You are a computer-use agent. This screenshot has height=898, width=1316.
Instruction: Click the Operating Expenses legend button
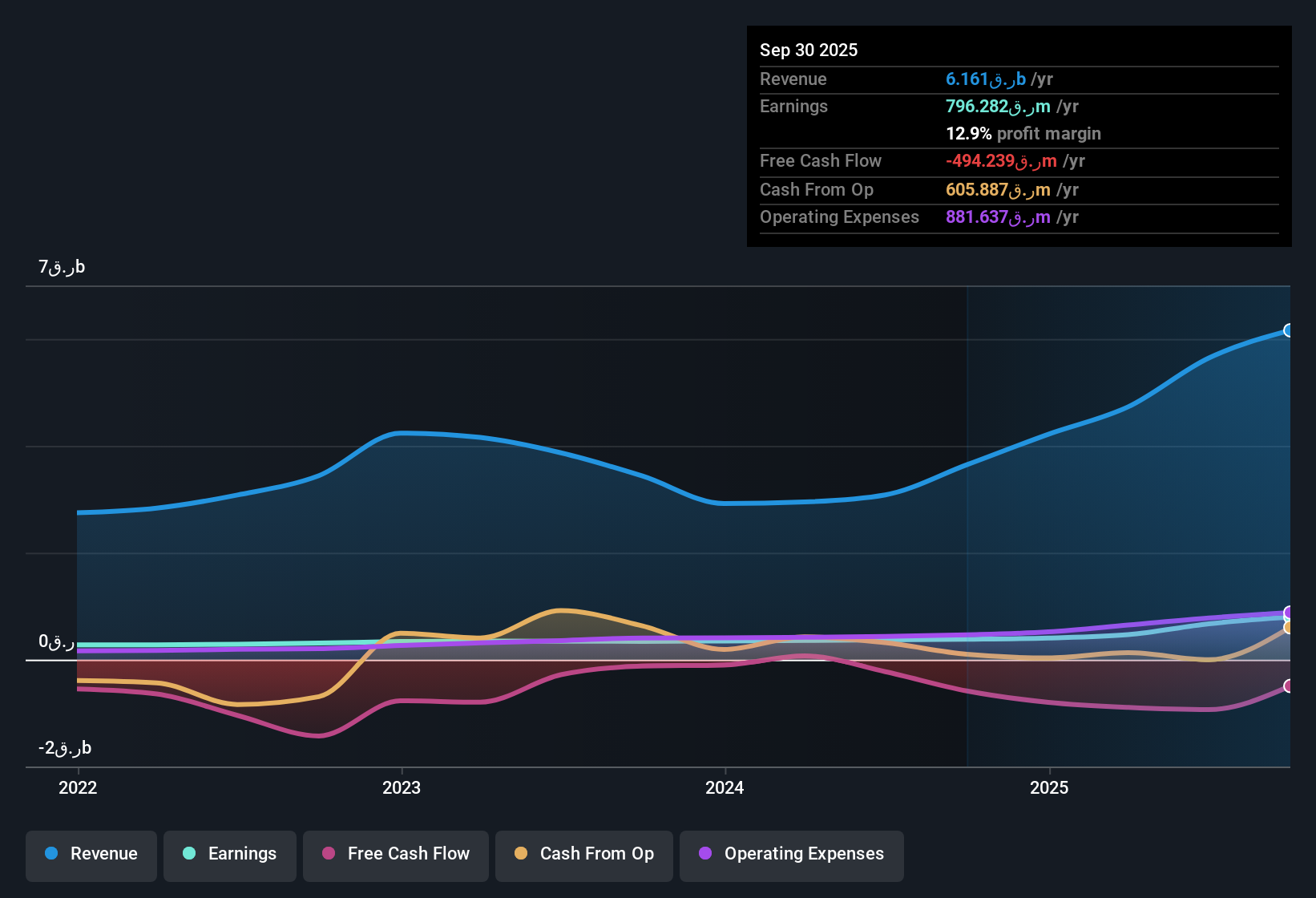pyautogui.click(x=791, y=855)
